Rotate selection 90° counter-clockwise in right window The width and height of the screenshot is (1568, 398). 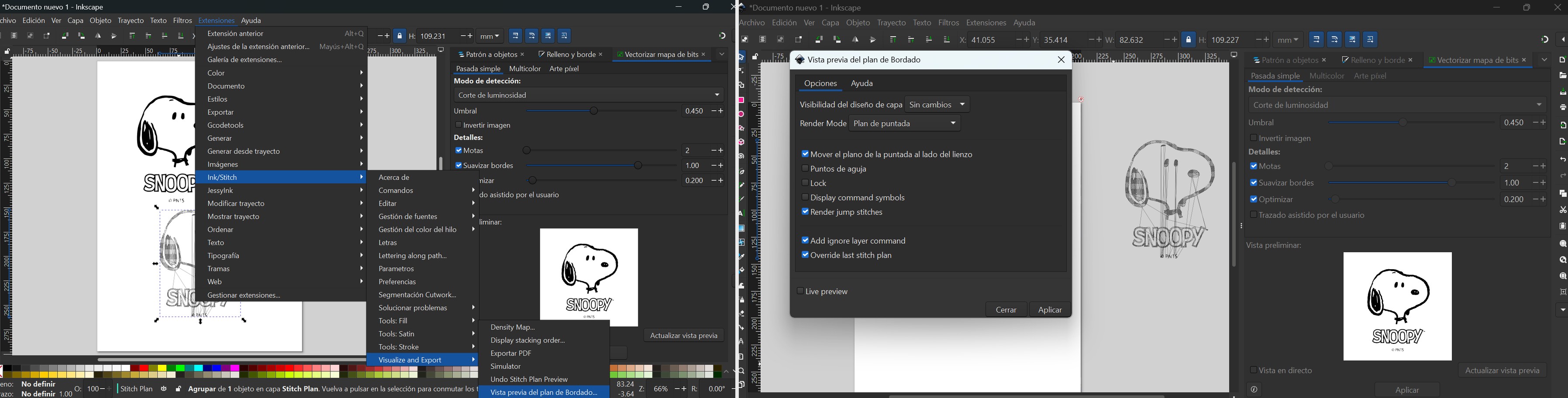point(819,40)
